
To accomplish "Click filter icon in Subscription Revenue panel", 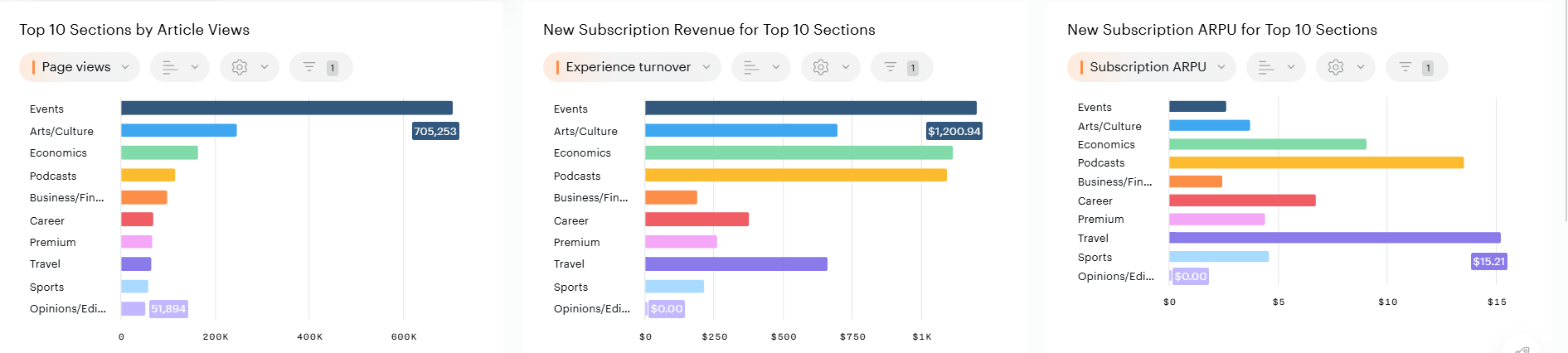I will point(891,67).
